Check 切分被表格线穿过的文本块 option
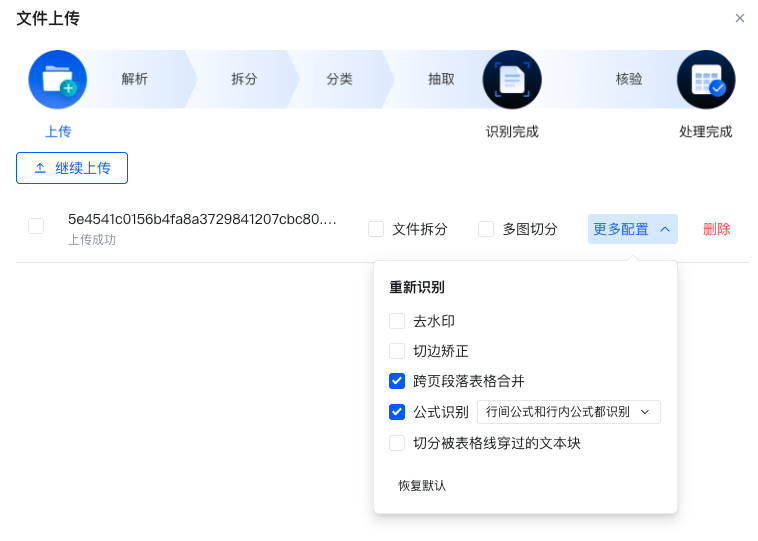Image resolution: width=758 pixels, height=541 pixels. 397,443
